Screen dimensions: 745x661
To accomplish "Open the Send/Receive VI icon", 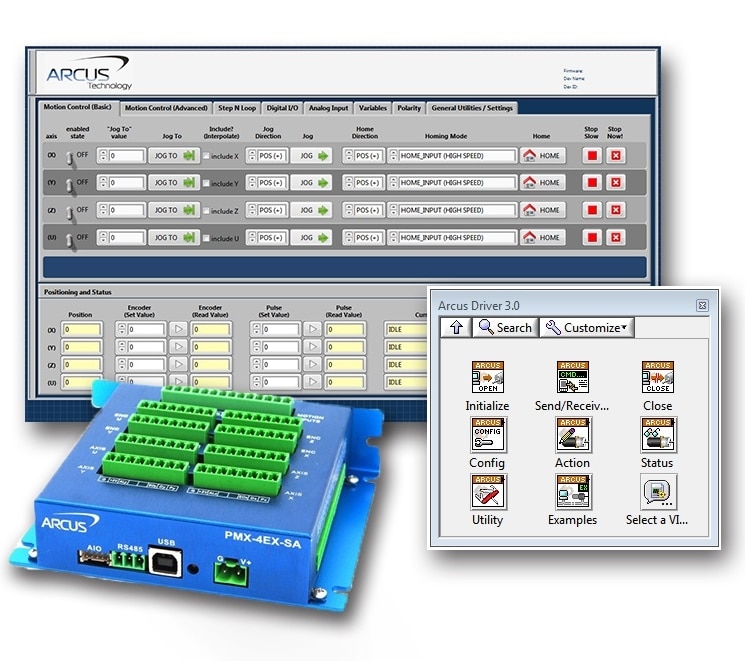I will (x=573, y=377).
